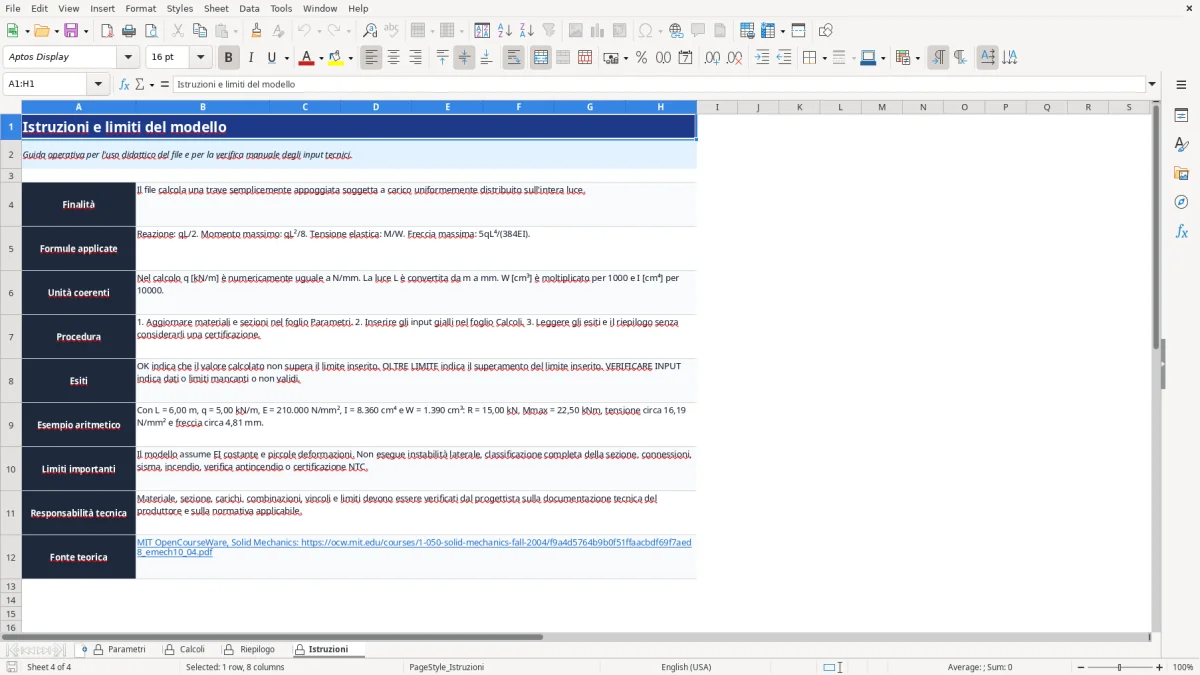Screen dimensions: 1200x675
Task: Toggle Align Right
Action: (x=415, y=58)
